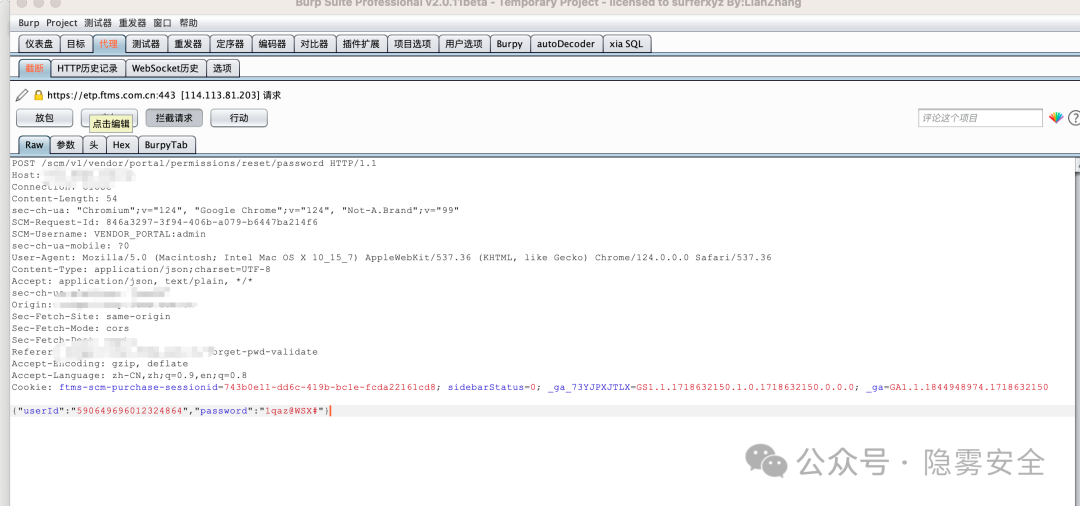Image resolution: width=1080 pixels, height=506 pixels.
Task: Click the sidebarStatus=0 cookie text
Action: pyautogui.click(x=492, y=387)
